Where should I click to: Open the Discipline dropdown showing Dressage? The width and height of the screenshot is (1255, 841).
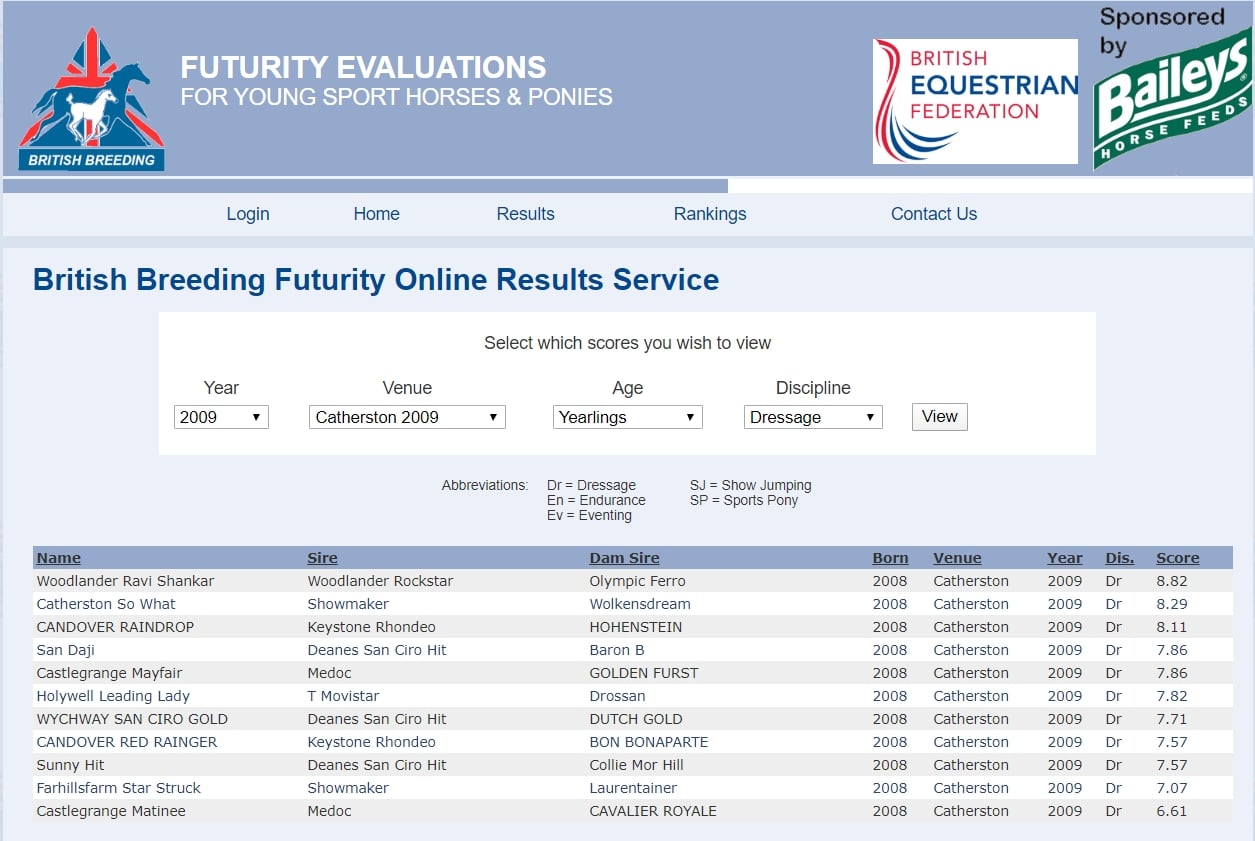813,417
